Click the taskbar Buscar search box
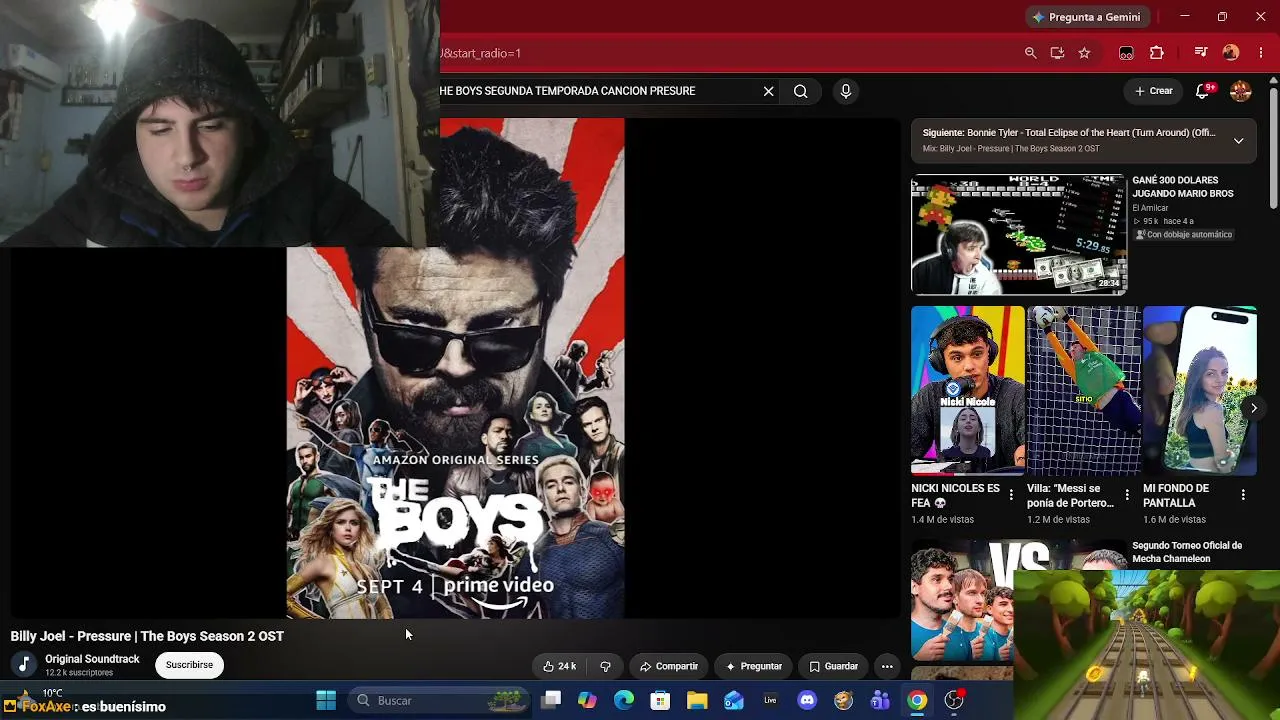The width and height of the screenshot is (1280, 720). pos(441,701)
